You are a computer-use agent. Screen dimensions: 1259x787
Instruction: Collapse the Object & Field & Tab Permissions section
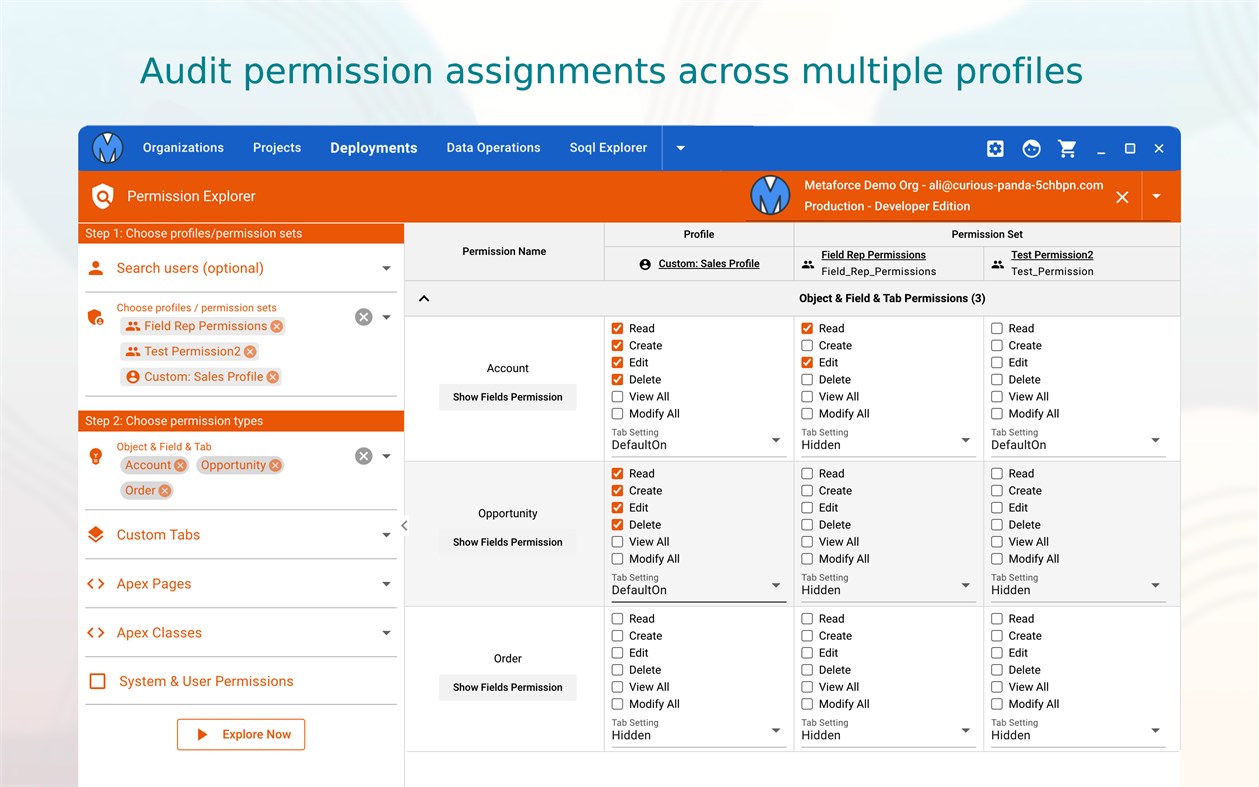point(424,298)
